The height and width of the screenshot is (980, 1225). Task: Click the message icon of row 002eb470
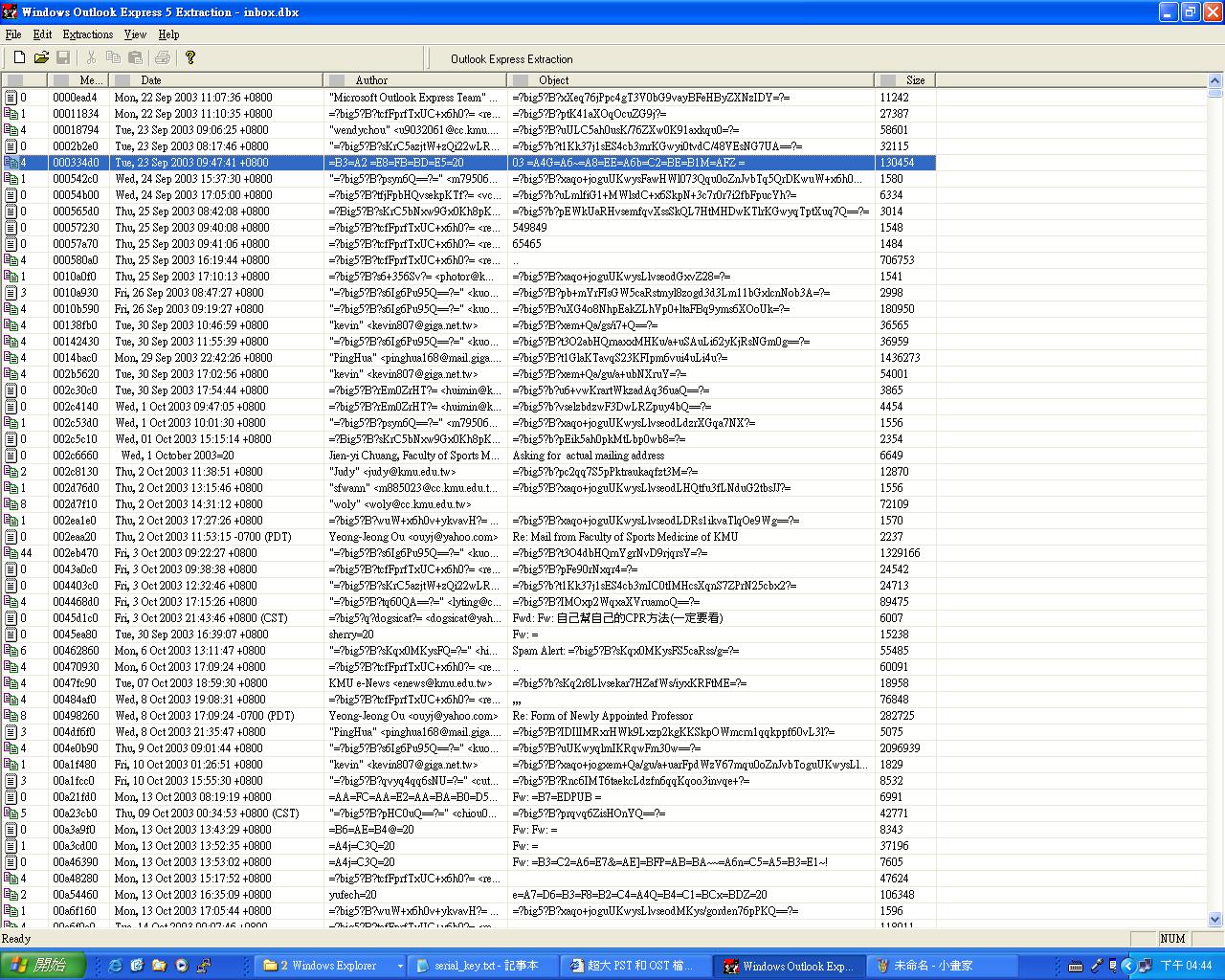pyautogui.click(x=11, y=553)
